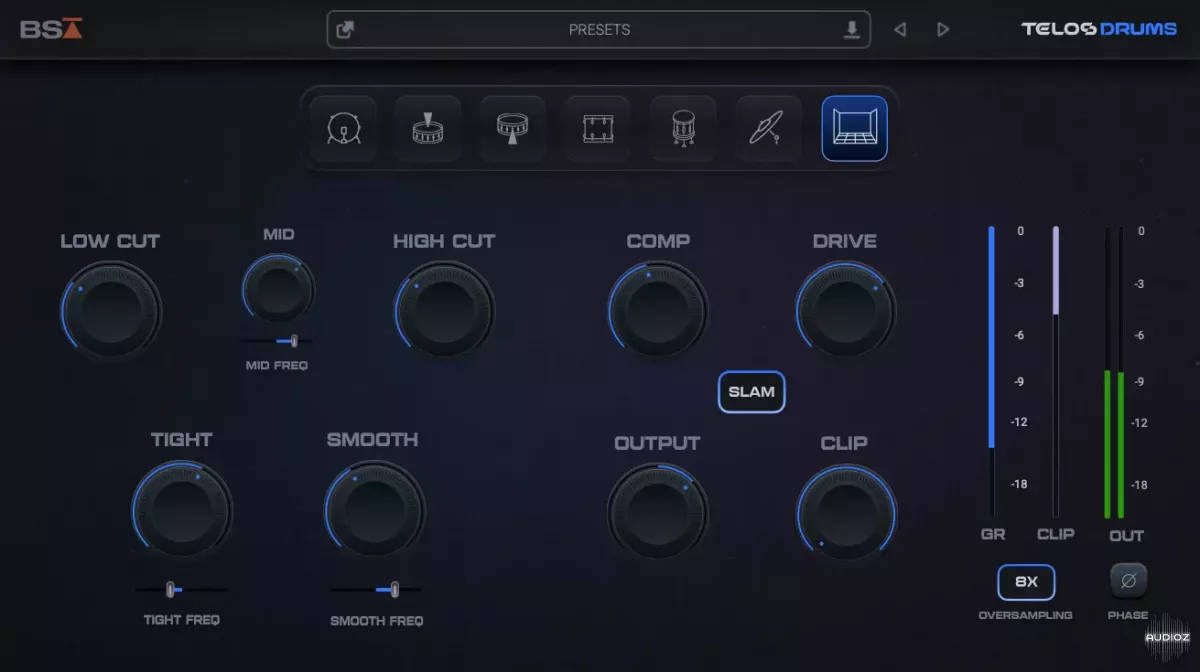
Task: Select the snare bottom mode icon
Action: point(513,128)
